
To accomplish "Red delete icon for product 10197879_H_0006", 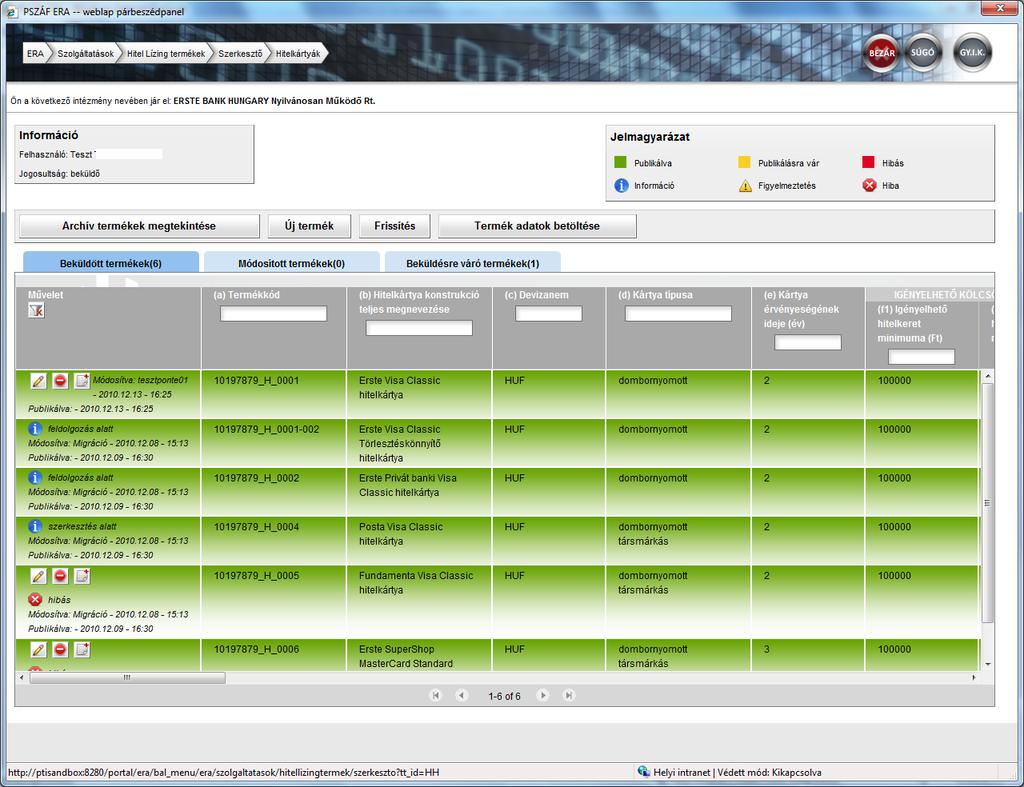I will tap(60, 650).
